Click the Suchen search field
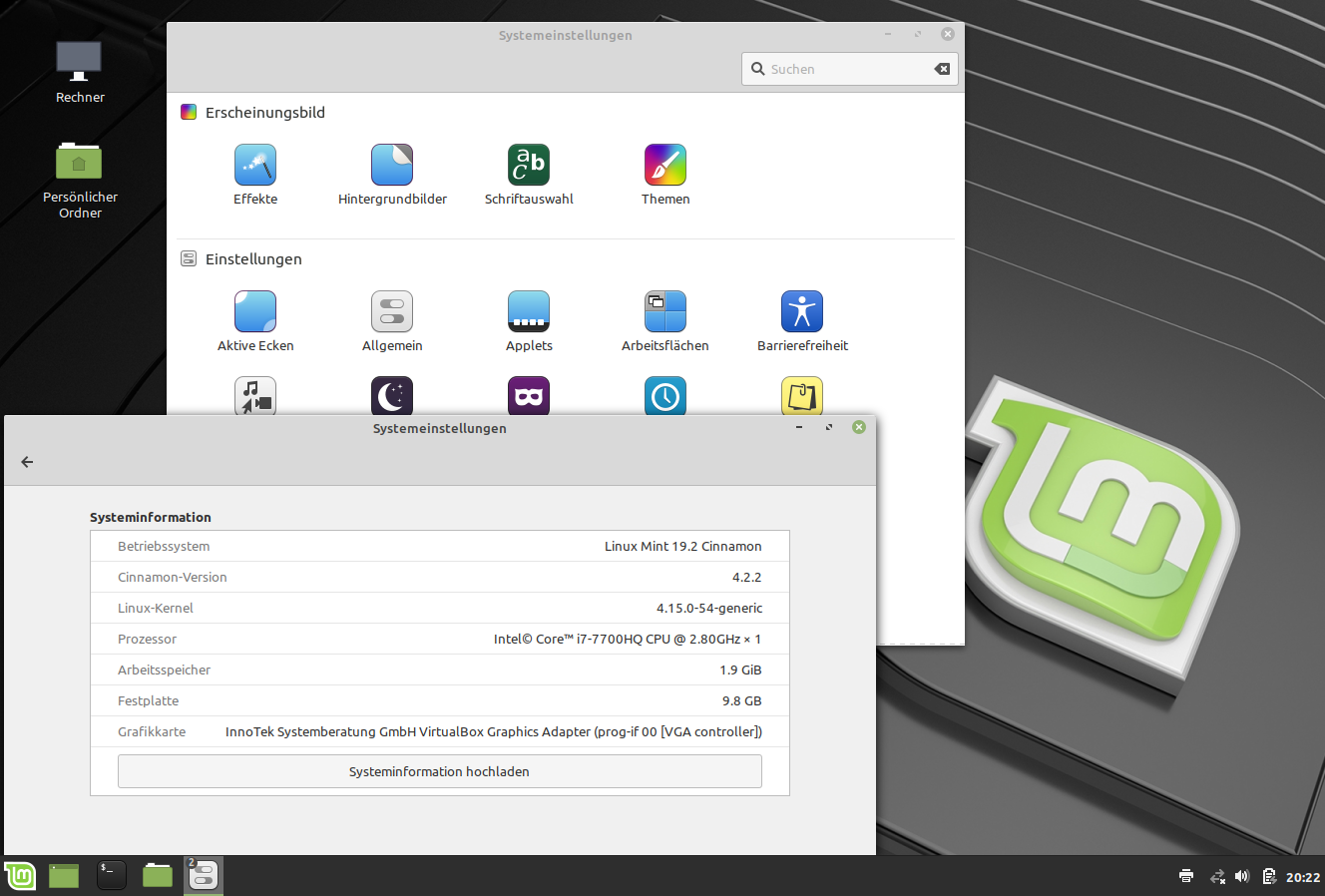The height and width of the screenshot is (896, 1325). coord(848,69)
